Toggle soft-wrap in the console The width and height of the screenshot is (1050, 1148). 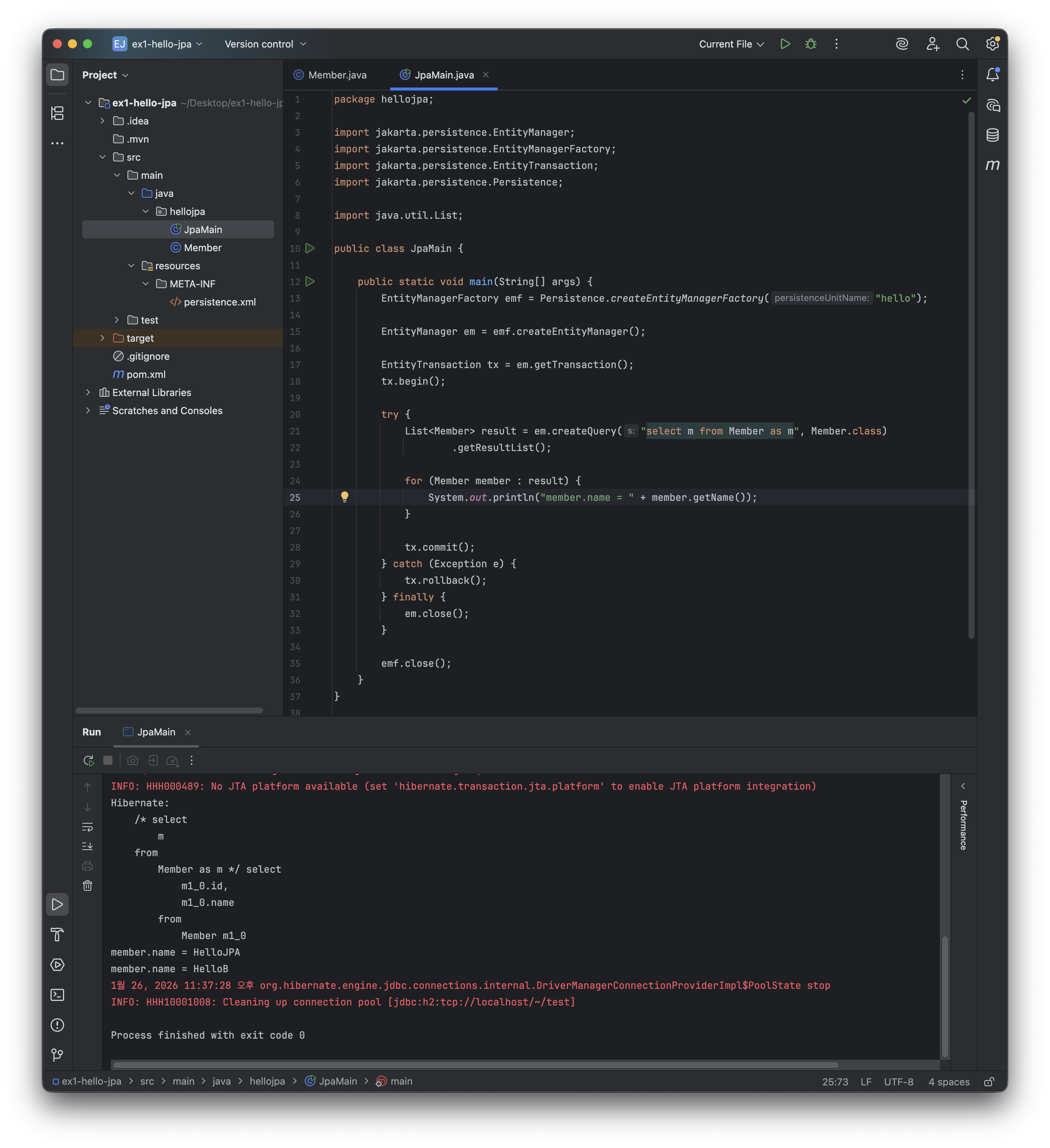pyautogui.click(x=88, y=827)
